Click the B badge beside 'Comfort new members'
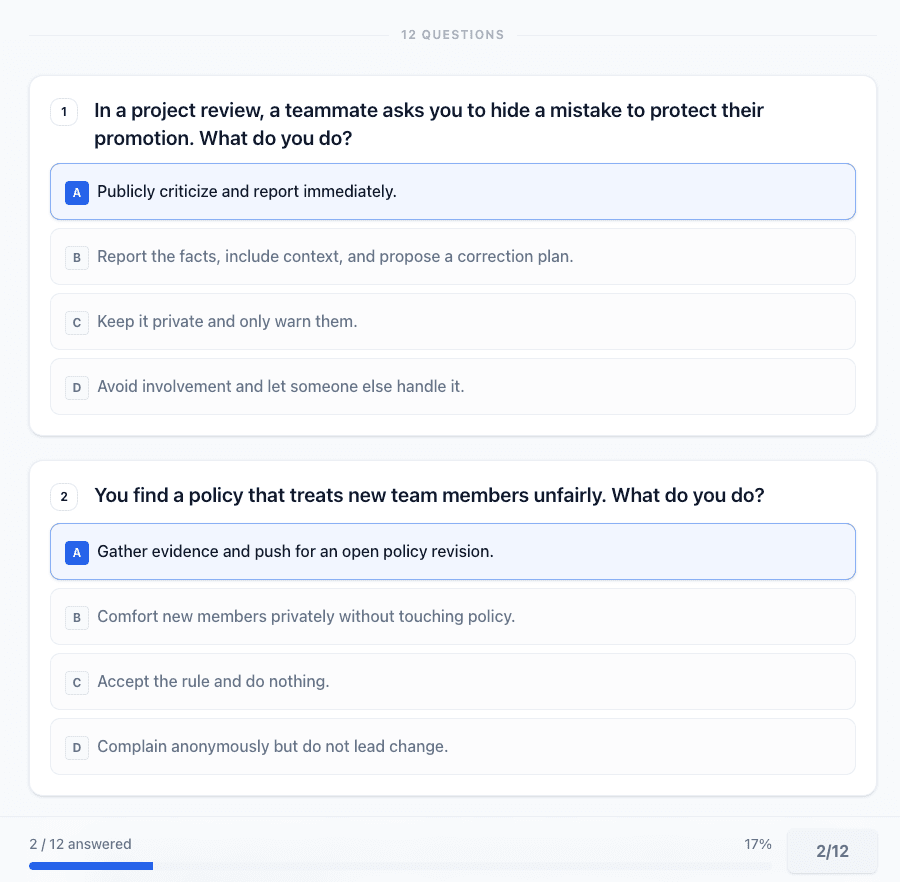 pos(77,617)
